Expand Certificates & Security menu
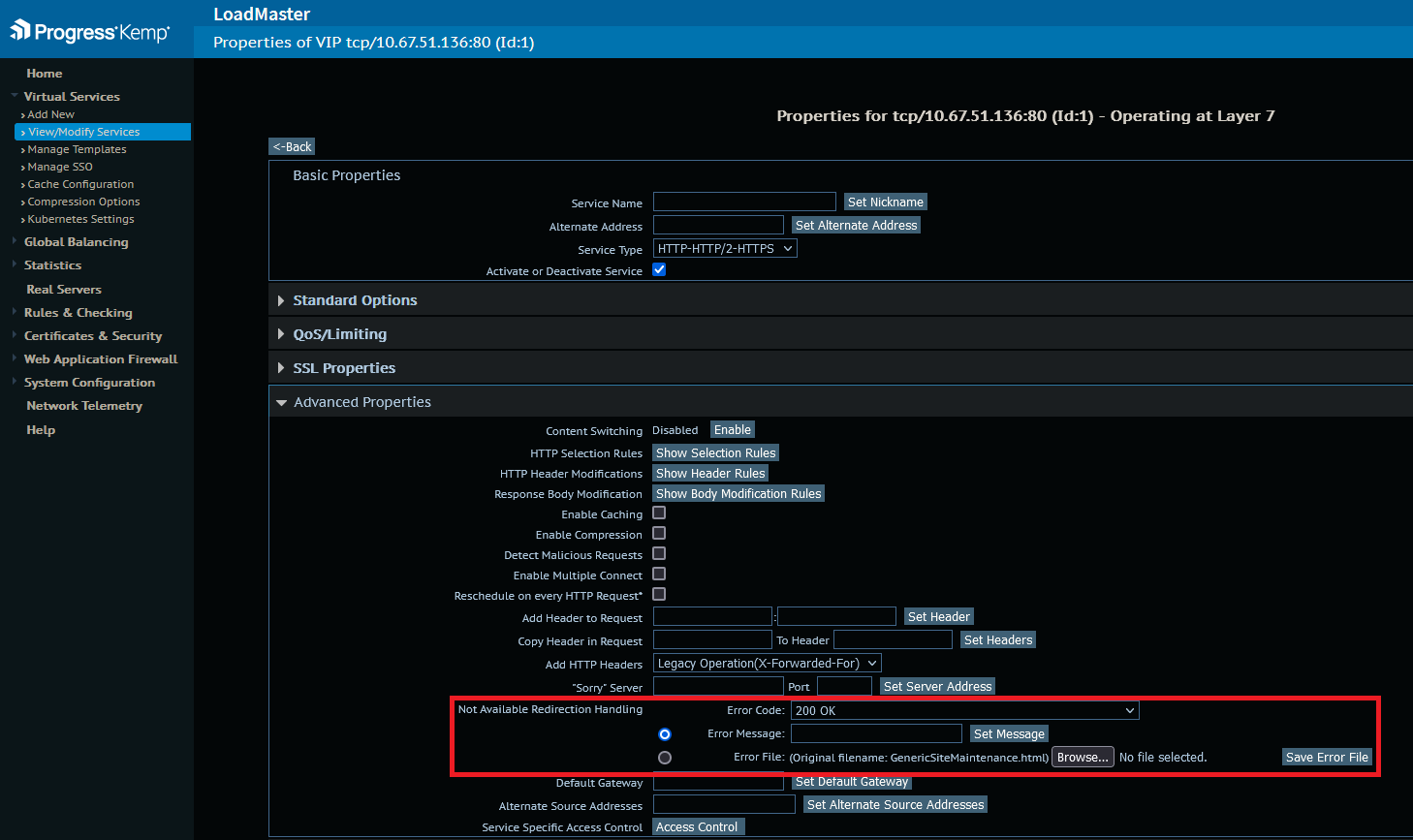This screenshot has height=840, width=1413. (93, 336)
